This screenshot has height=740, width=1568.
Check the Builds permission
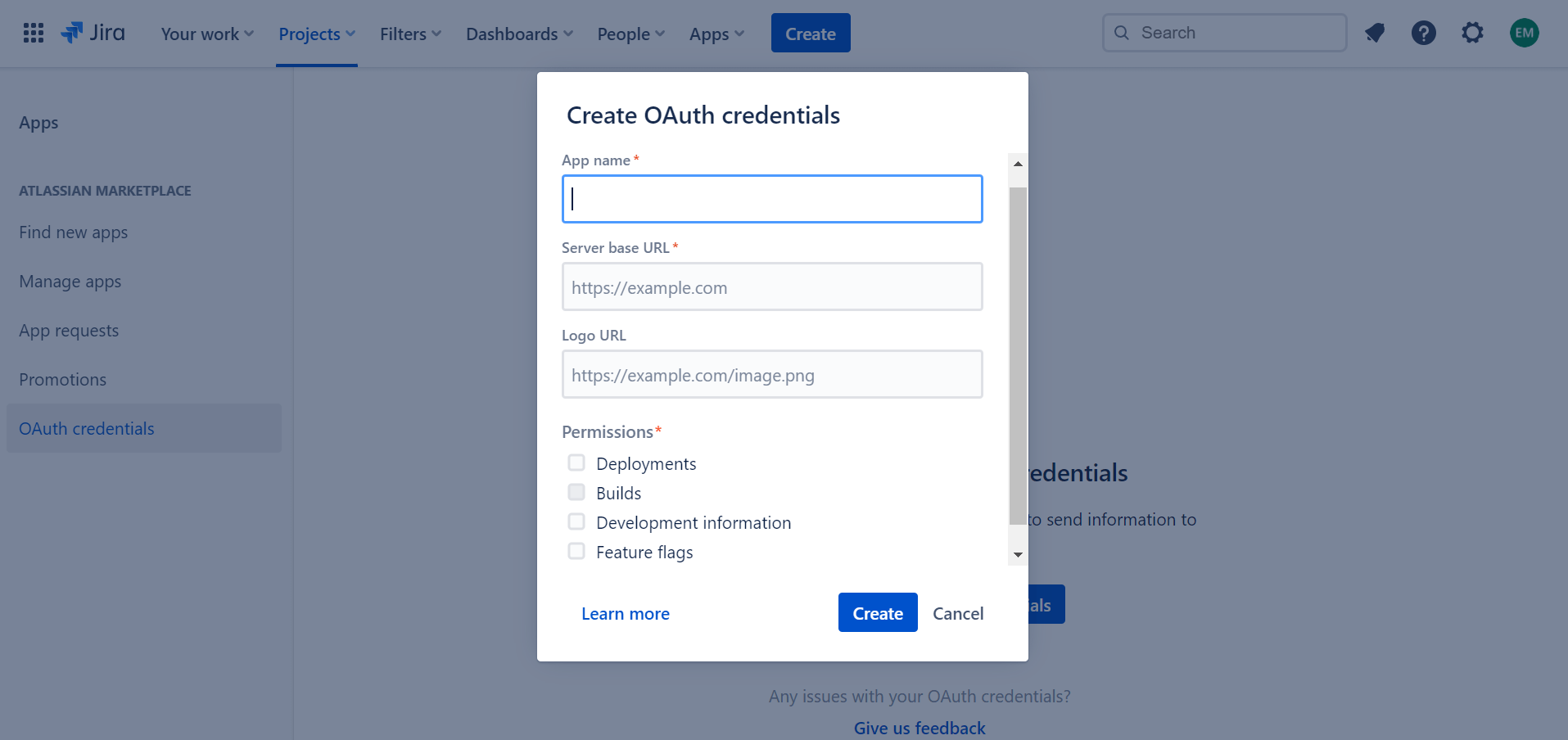pyautogui.click(x=576, y=492)
